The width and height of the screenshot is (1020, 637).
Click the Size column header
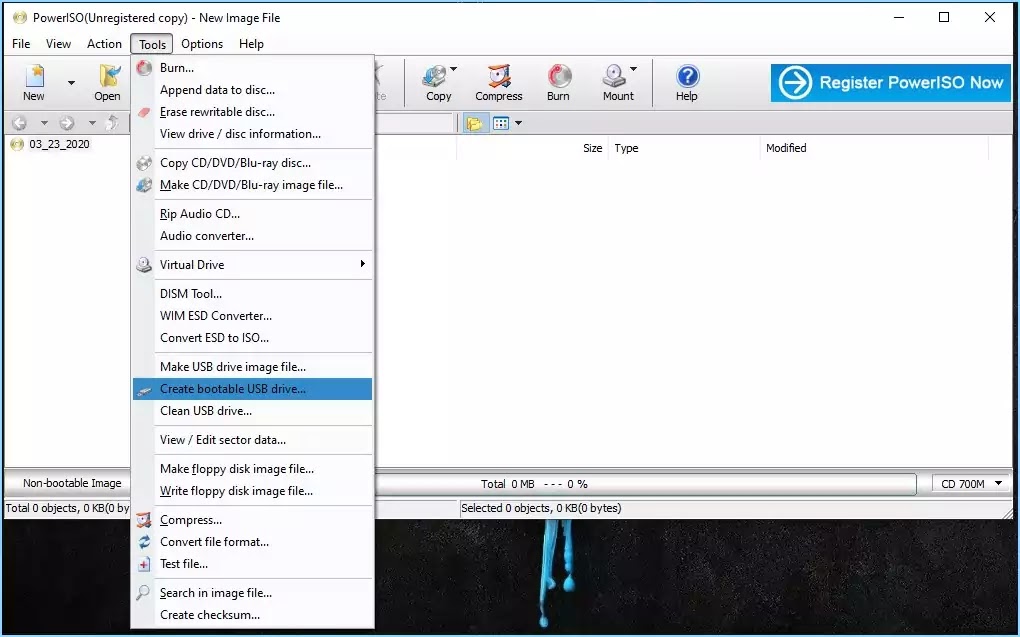point(592,148)
